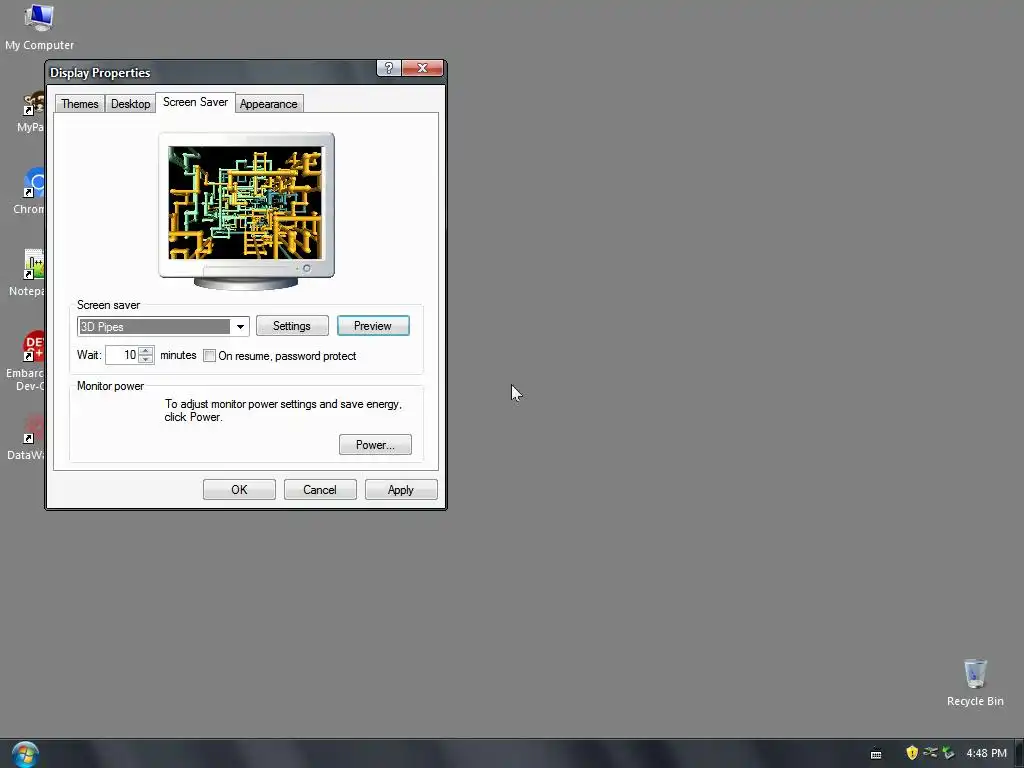1024x768 pixels.
Task: Open monitor Power settings
Action: (375, 445)
